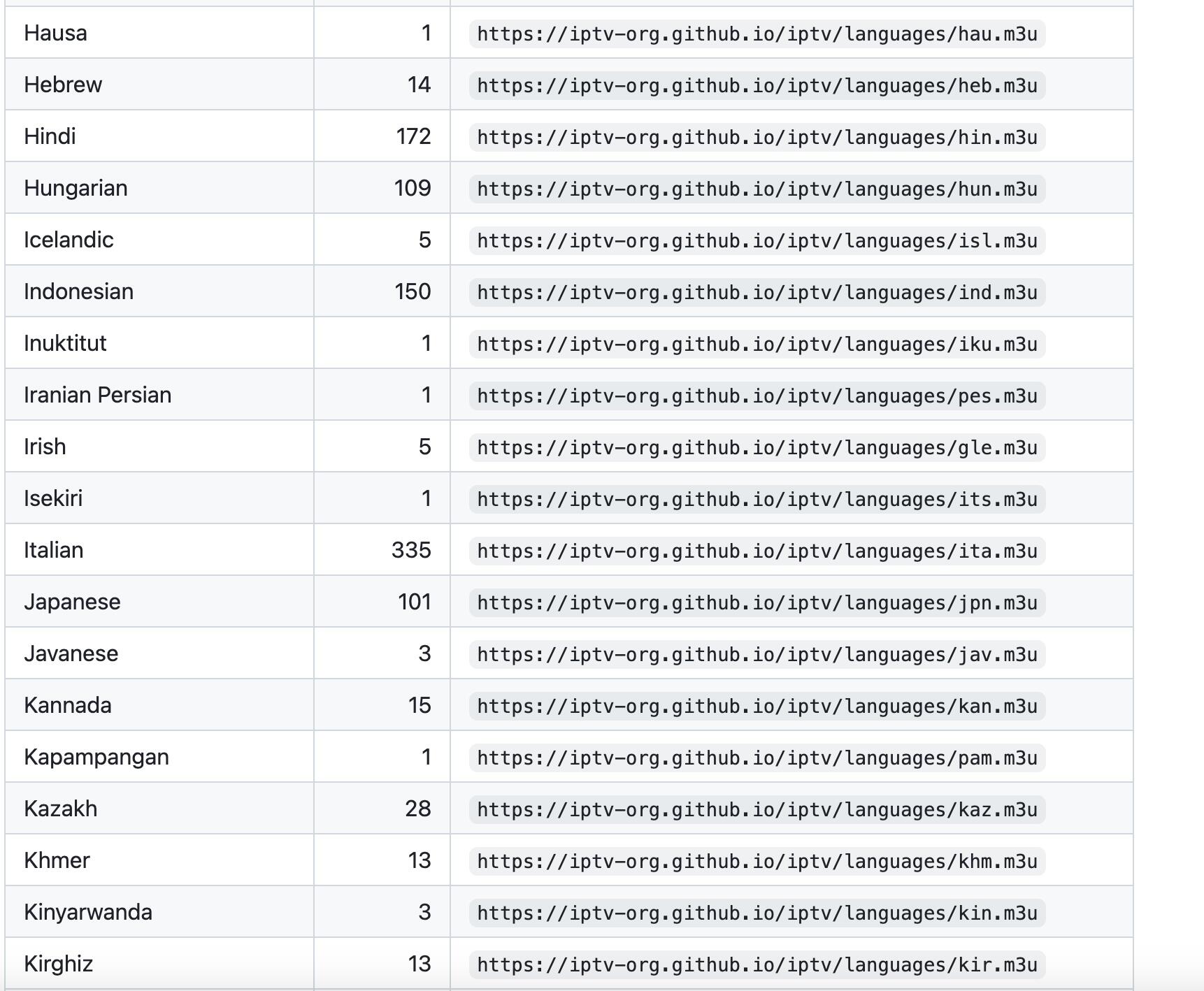This screenshot has width=1204, height=991.
Task: Click the Iranian Persian URL pes.m3u
Action: pyautogui.click(x=757, y=396)
